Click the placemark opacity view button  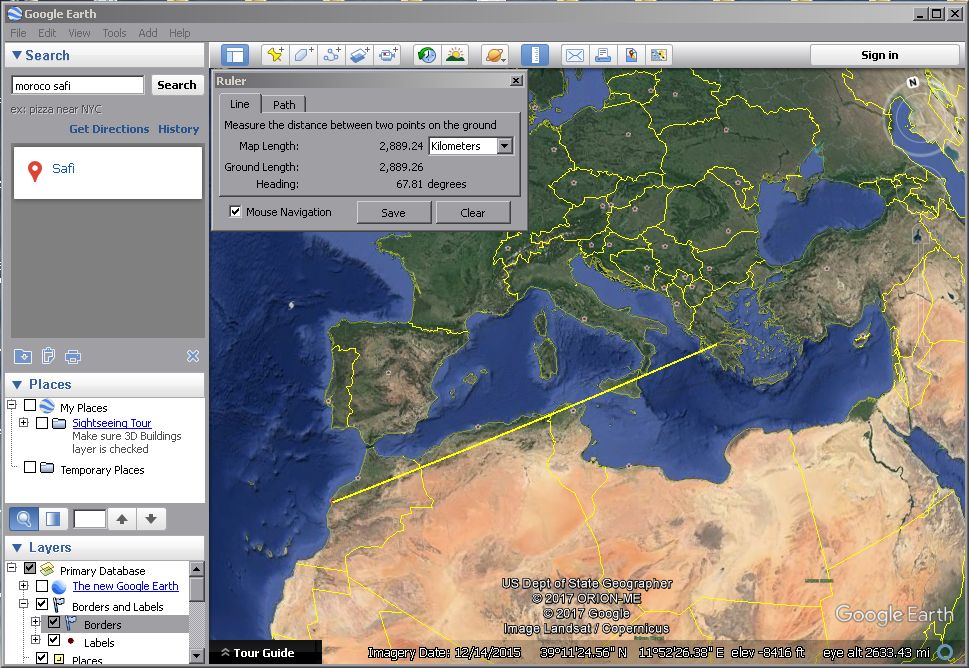pyautogui.click(x=53, y=519)
